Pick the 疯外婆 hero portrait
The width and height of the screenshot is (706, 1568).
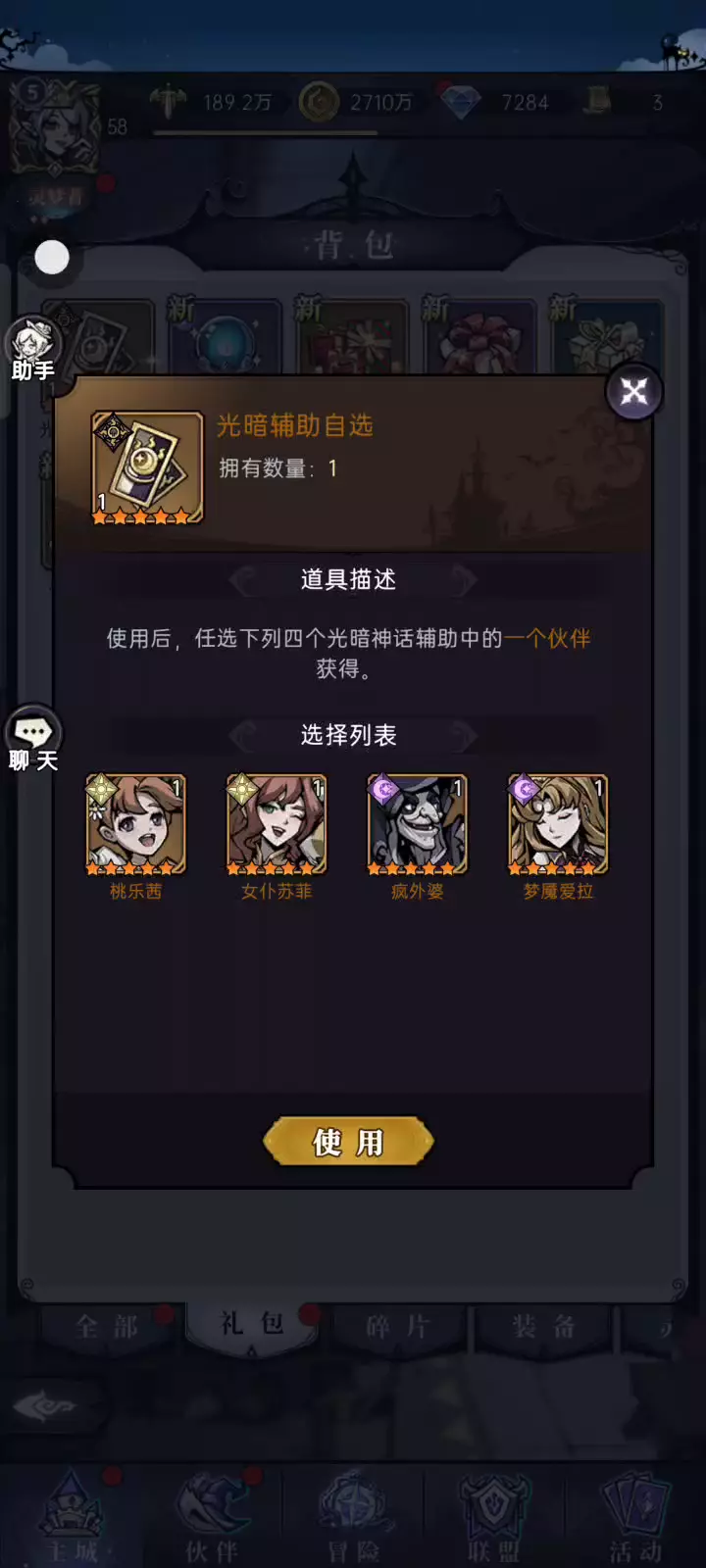[x=418, y=824]
